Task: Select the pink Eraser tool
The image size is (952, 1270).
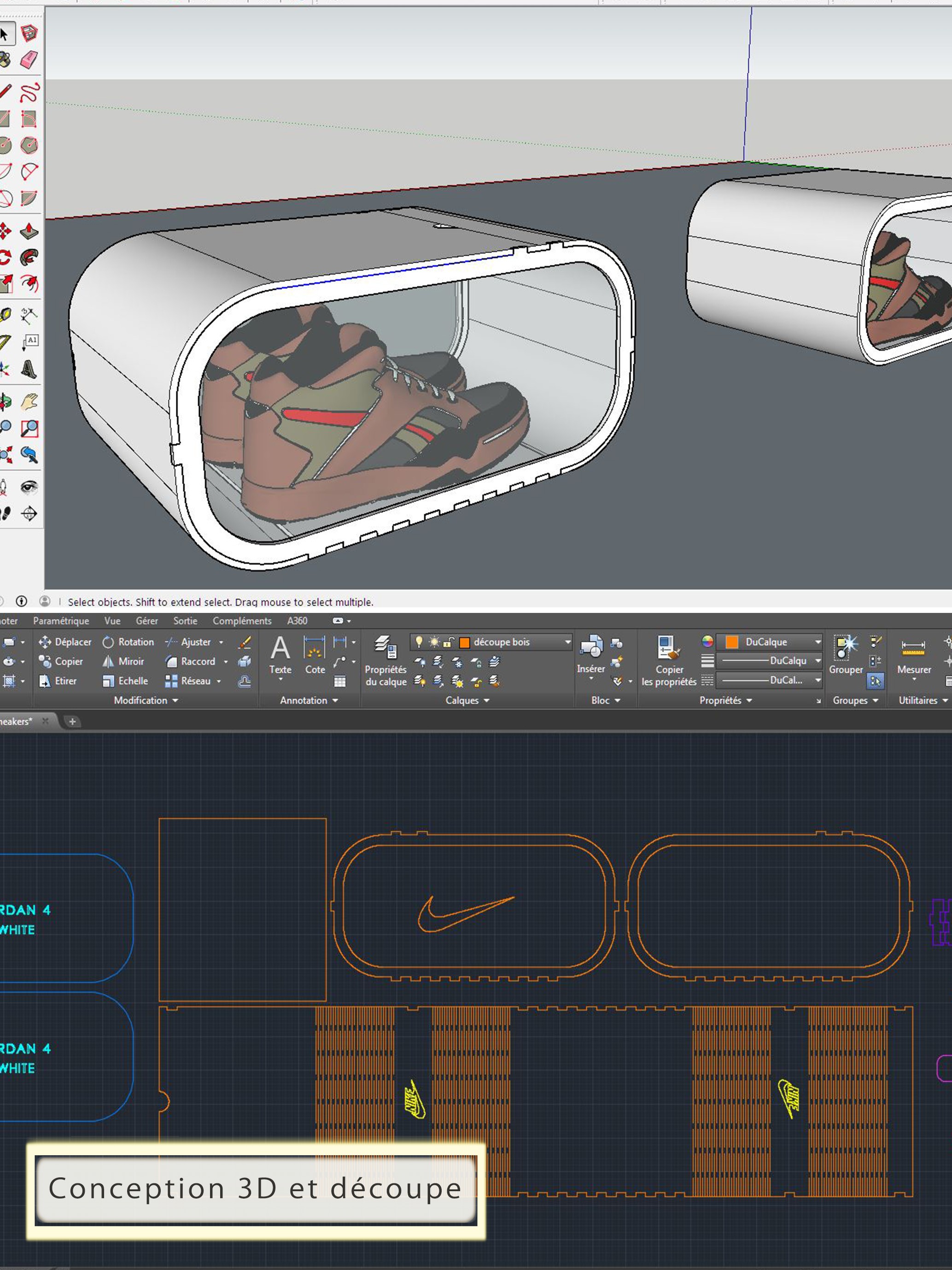Action: (x=29, y=60)
